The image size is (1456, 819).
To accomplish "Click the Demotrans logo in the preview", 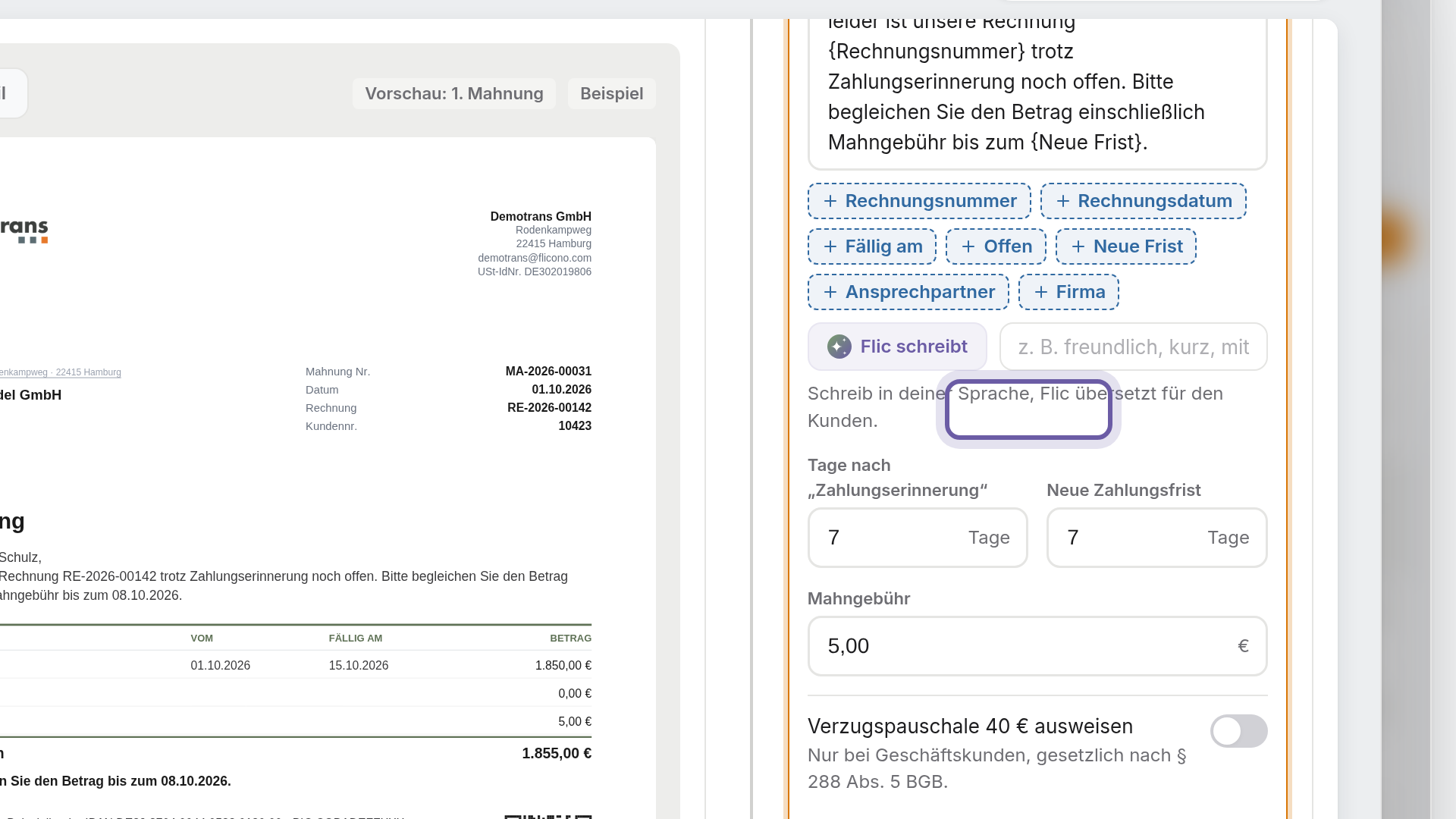I will 23,231.
